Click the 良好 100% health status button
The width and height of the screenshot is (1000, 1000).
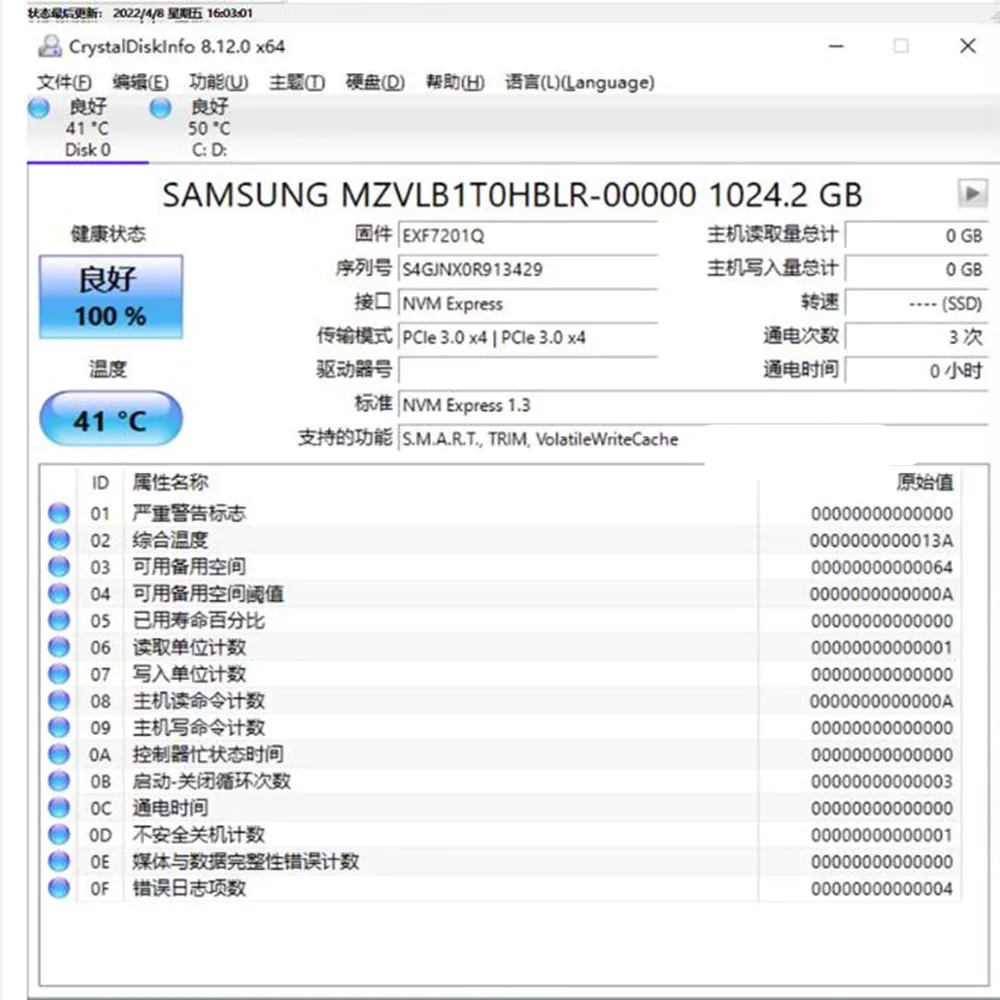[x=111, y=297]
